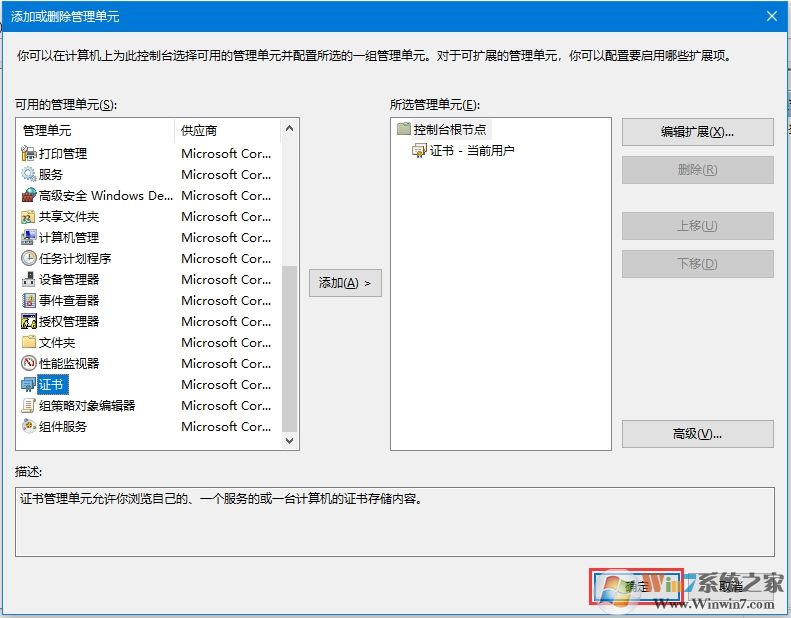Viewport: 791px width, 618px height.
Task: Click the 设备管理器 icon
Action: [x=29, y=279]
